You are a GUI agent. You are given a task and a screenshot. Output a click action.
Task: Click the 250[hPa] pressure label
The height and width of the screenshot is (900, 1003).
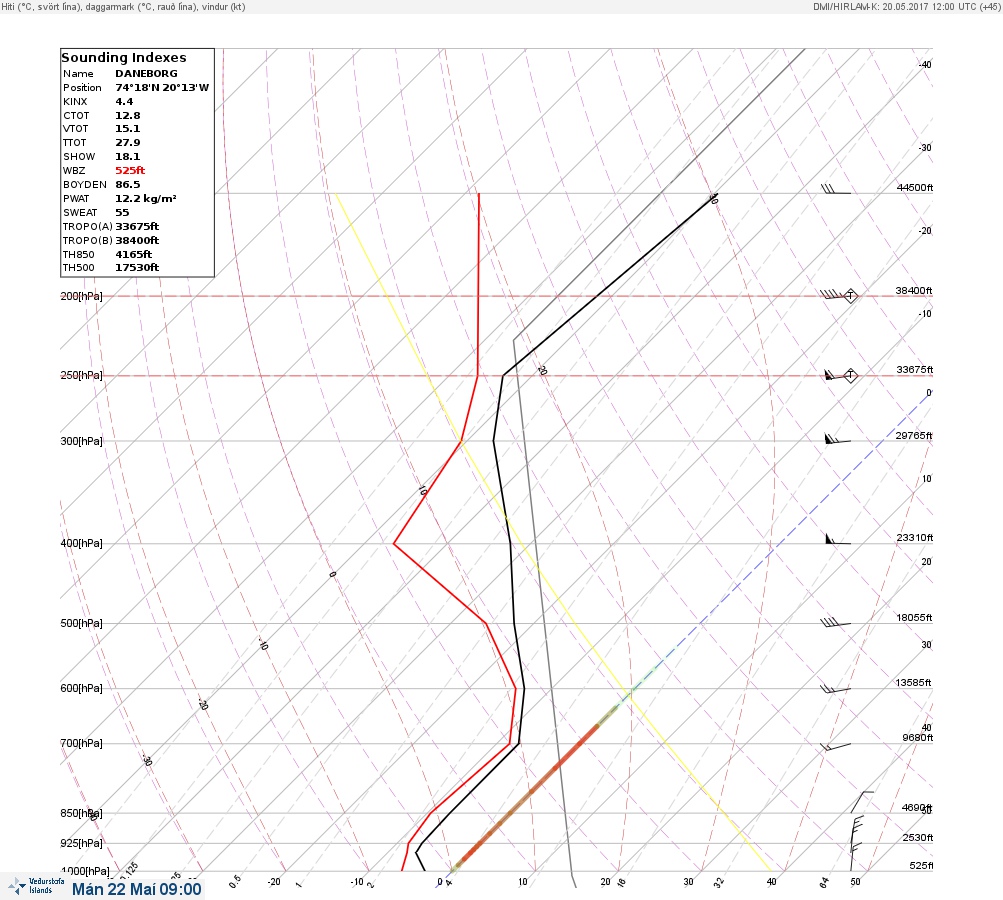pyautogui.click(x=81, y=375)
